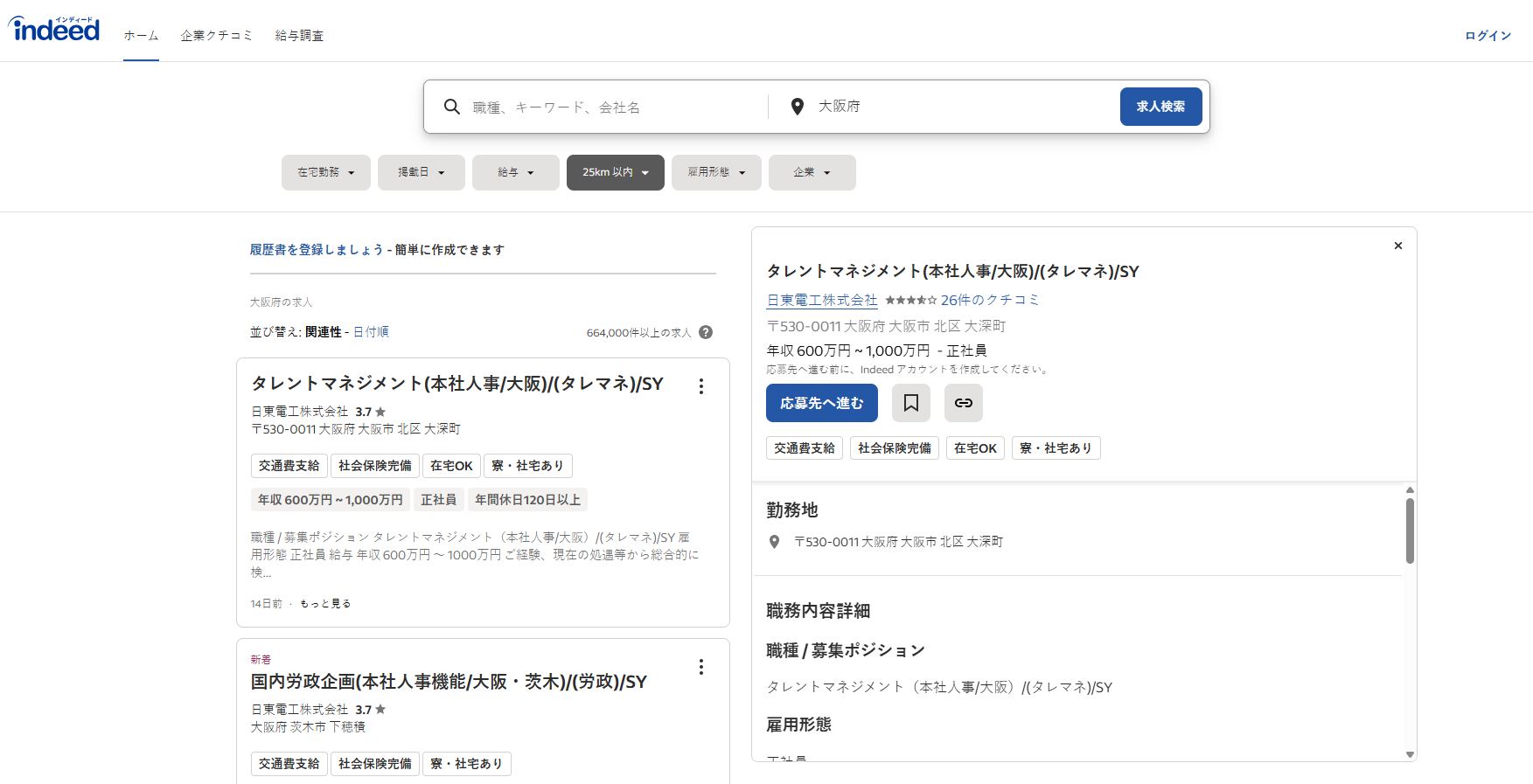This screenshot has width=1533, height=784.
Task: Click the Indeed logo
Action: [54, 30]
